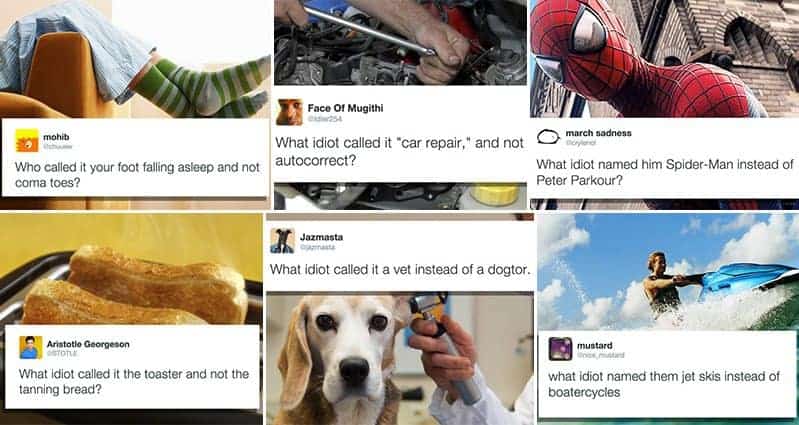Click march sadness's oval outline avatar
Viewport: 799px width, 425px height.
pyautogui.click(x=548, y=137)
